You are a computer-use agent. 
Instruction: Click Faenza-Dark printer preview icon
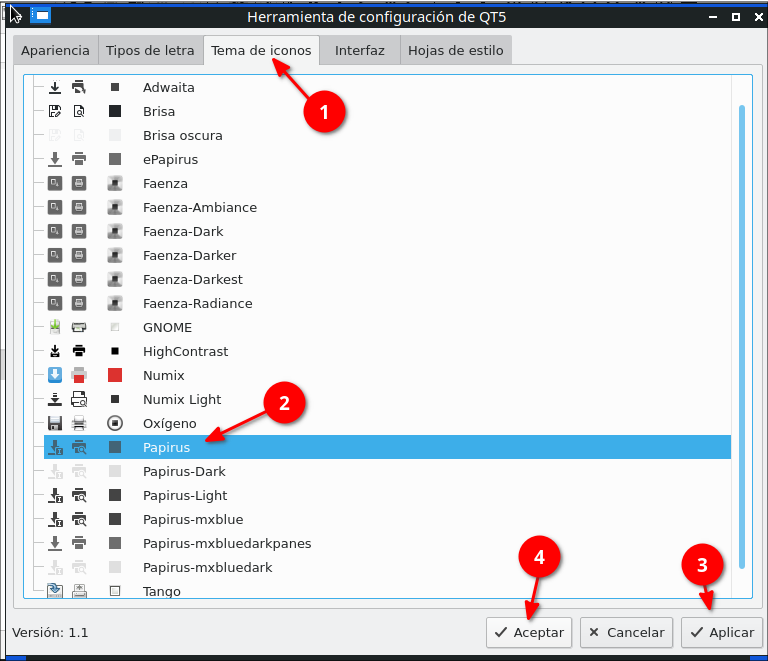pyautogui.click(x=79, y=231)
